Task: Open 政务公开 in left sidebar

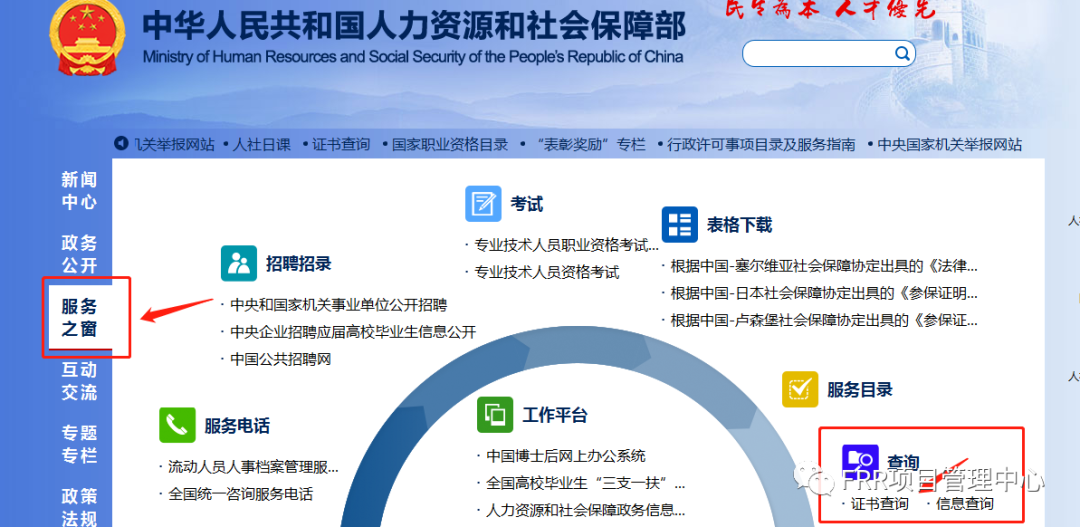Action: click(79, 253)
